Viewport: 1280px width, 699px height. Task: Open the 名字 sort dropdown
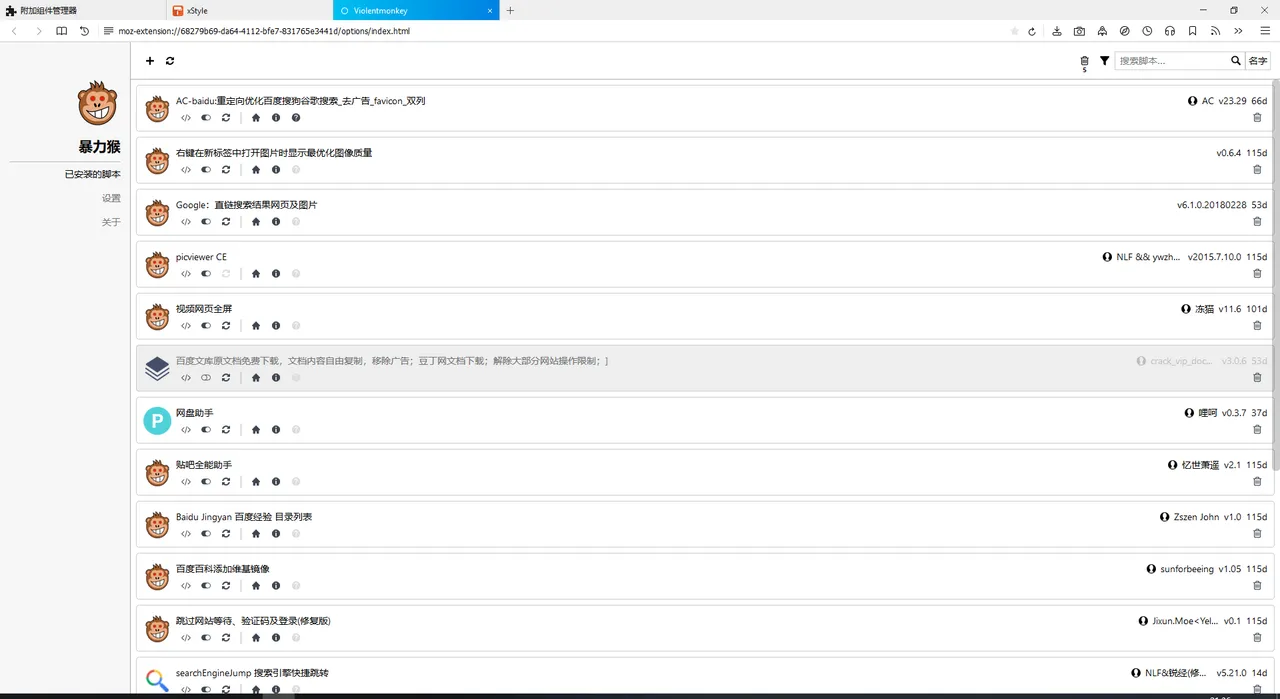pyautogui.click(x=1258, y=61)
